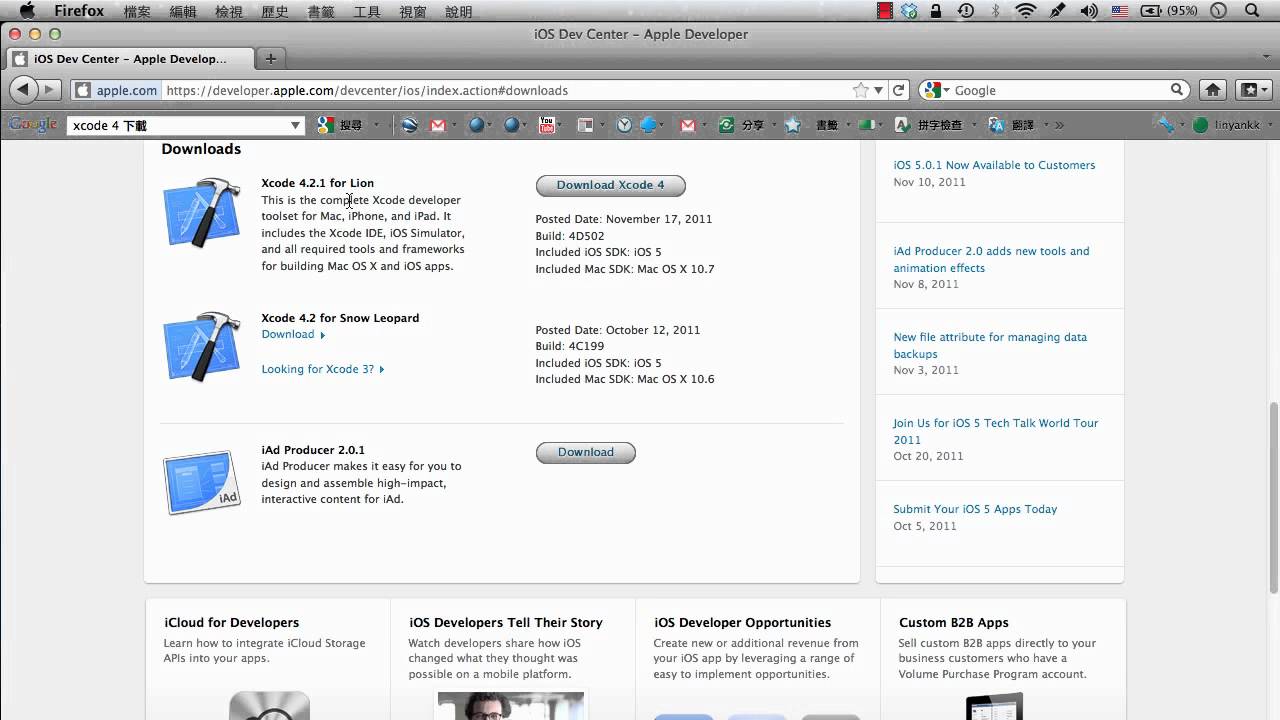Click the Xcode 4.2.1 for Lion title
The image size is (1280, 720).
pos(318,183)
